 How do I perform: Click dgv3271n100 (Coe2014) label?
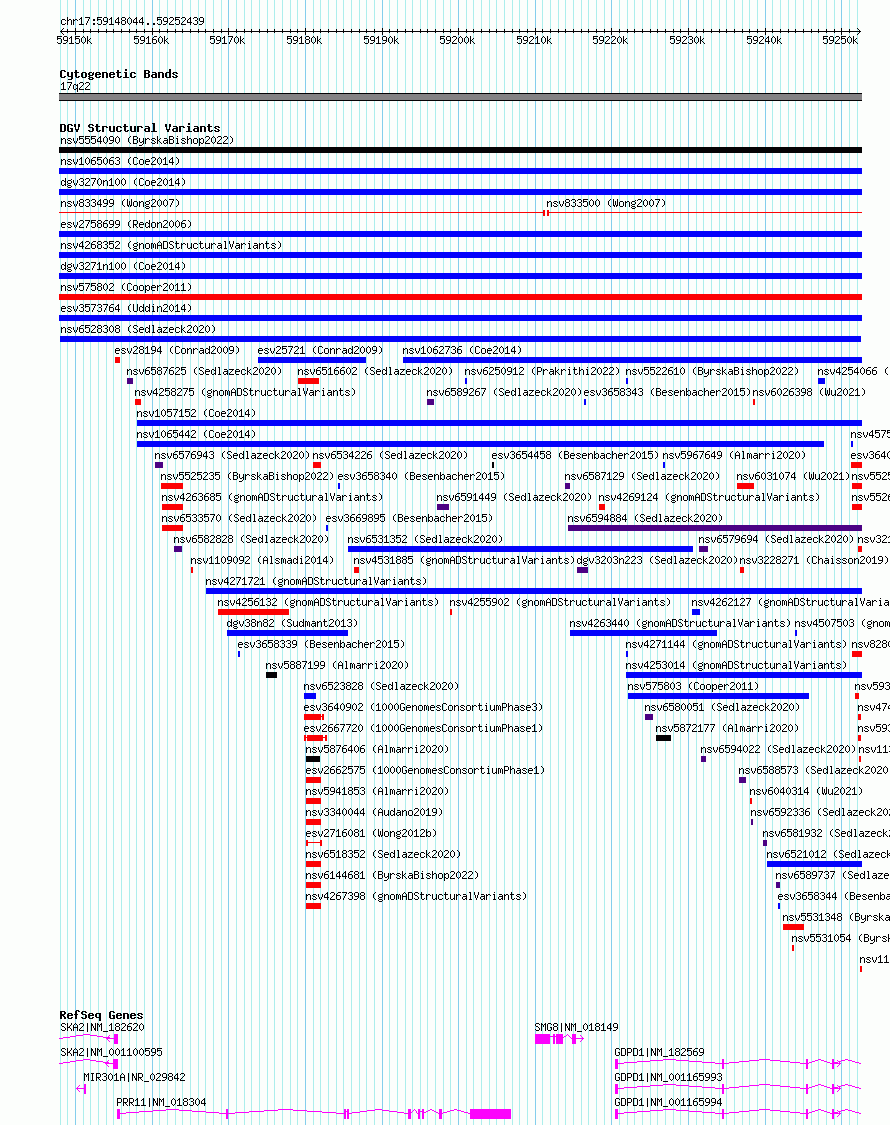(x=123, y=266)
